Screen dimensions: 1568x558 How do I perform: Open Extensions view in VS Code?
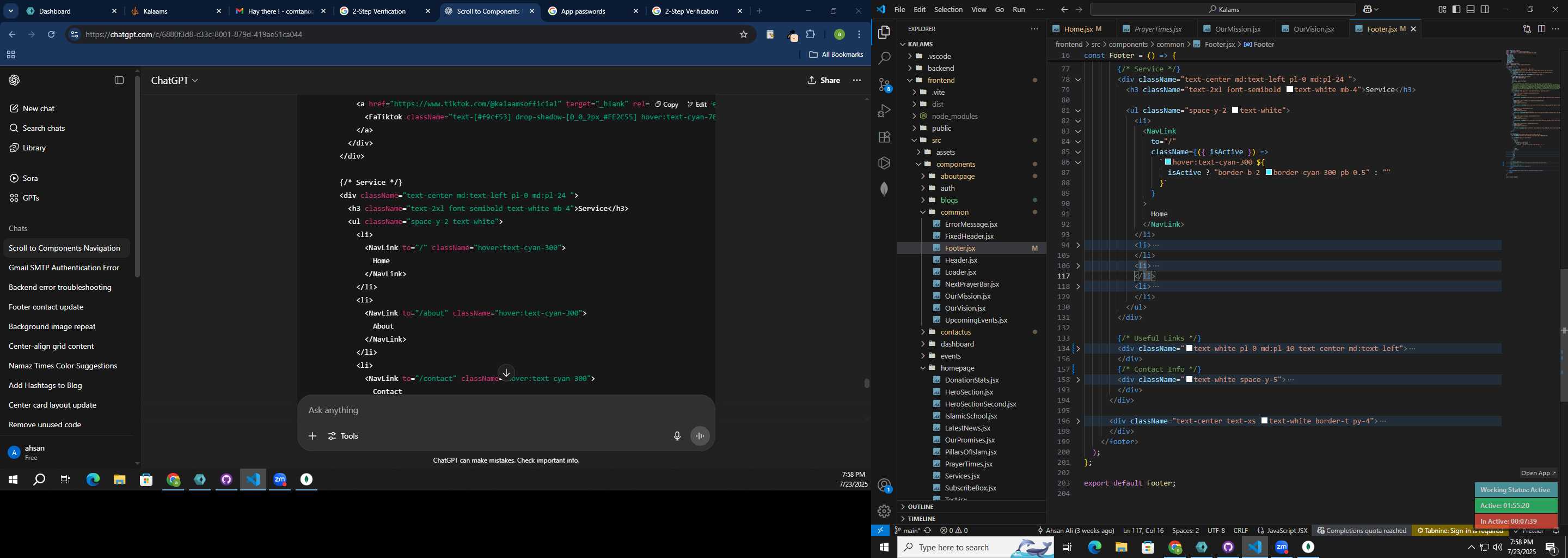[x=884, y=137]
